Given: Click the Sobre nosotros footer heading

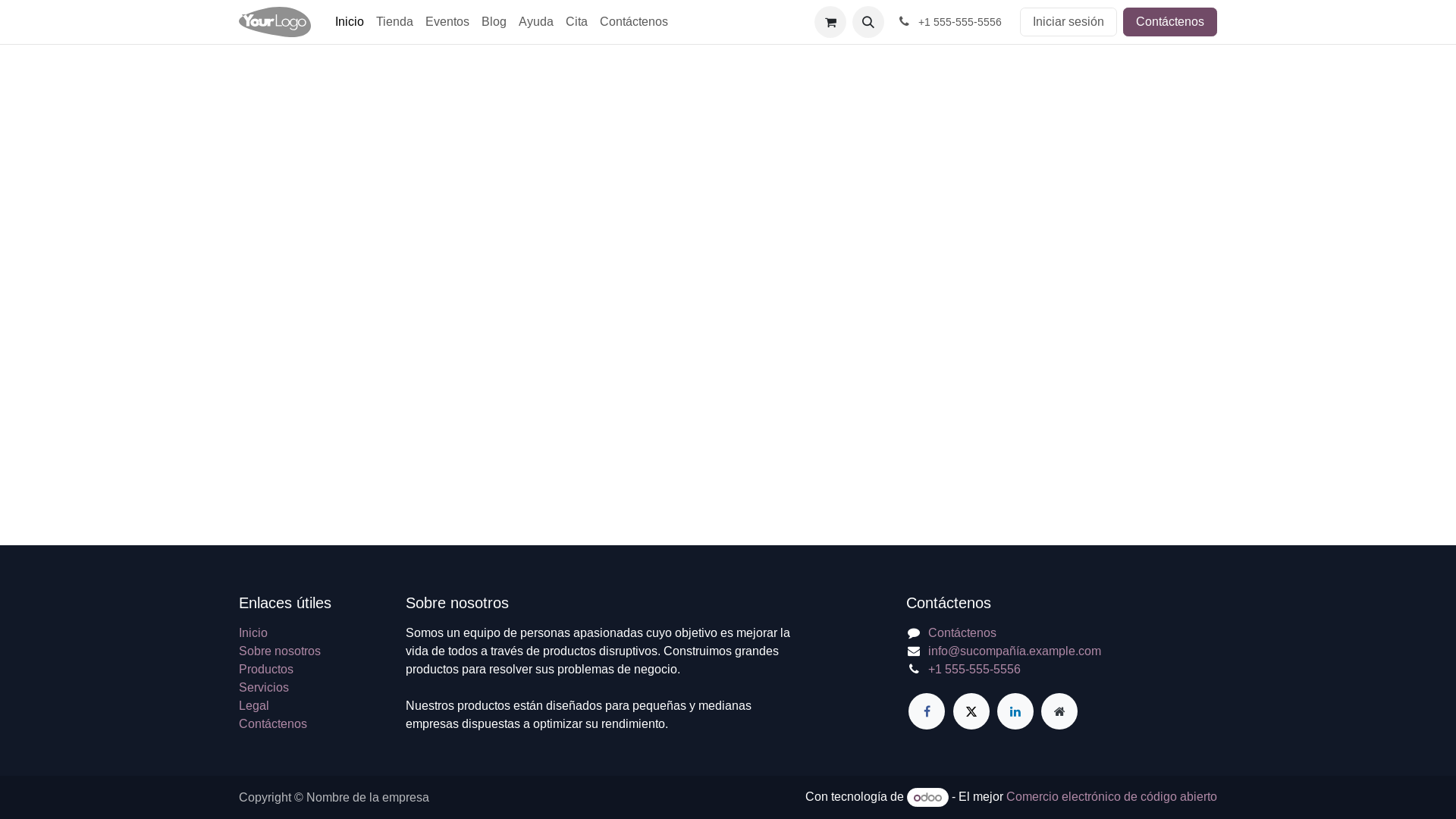Looking at the screenshot, I should pyautogui.click(x=457, y=603).
